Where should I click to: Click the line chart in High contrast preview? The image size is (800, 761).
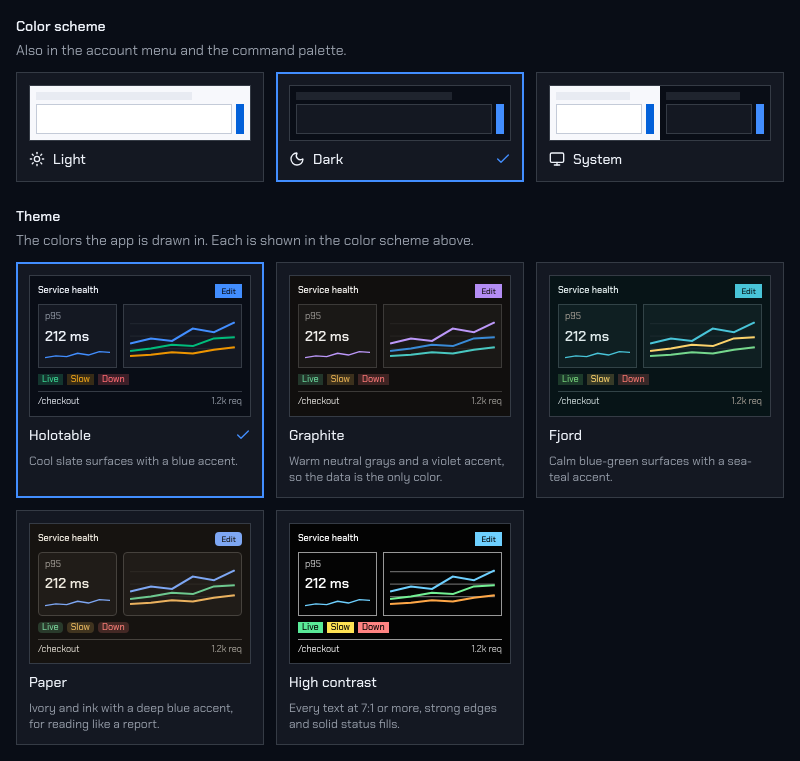pos(442,584)
